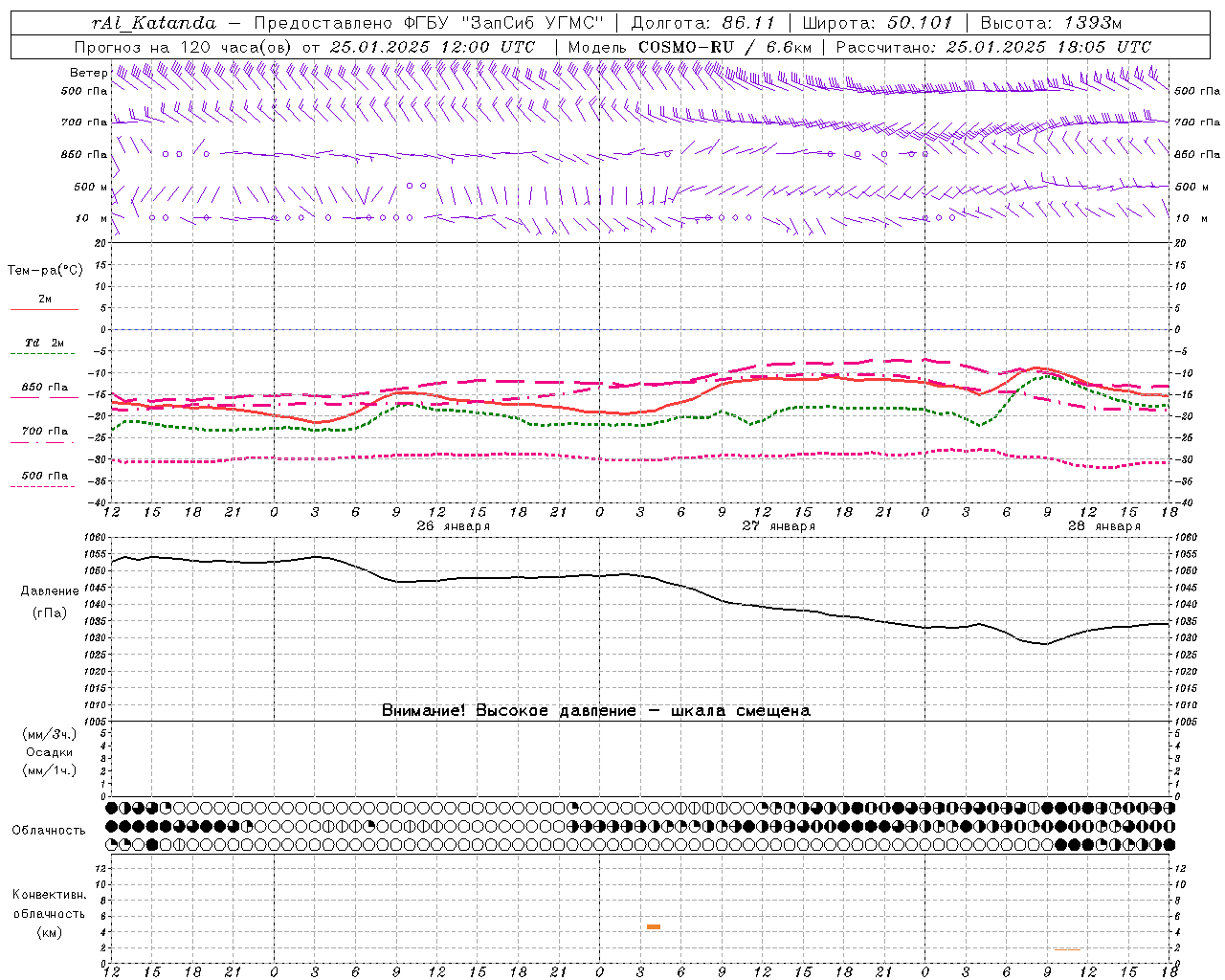Click the 28 января date label
Viewport: 1225px width, 980px height.
pos(1103,526)
